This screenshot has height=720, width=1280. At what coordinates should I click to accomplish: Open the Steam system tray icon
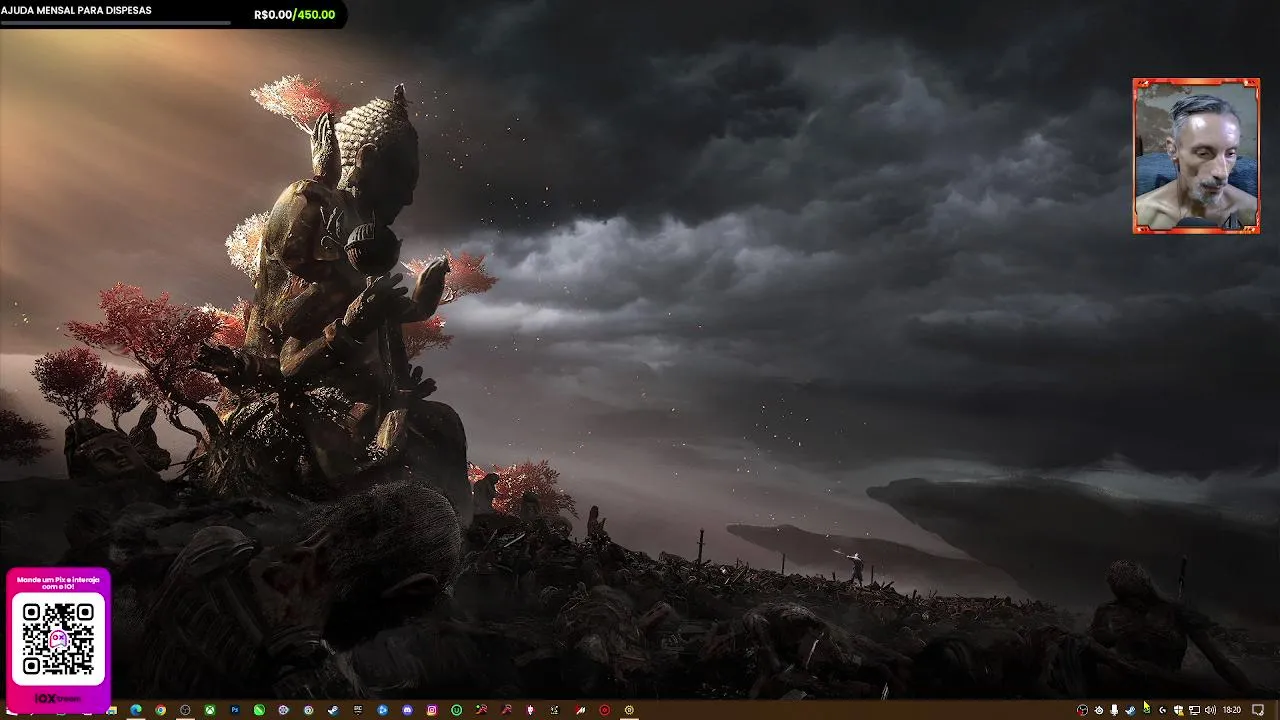point(1130,710)
